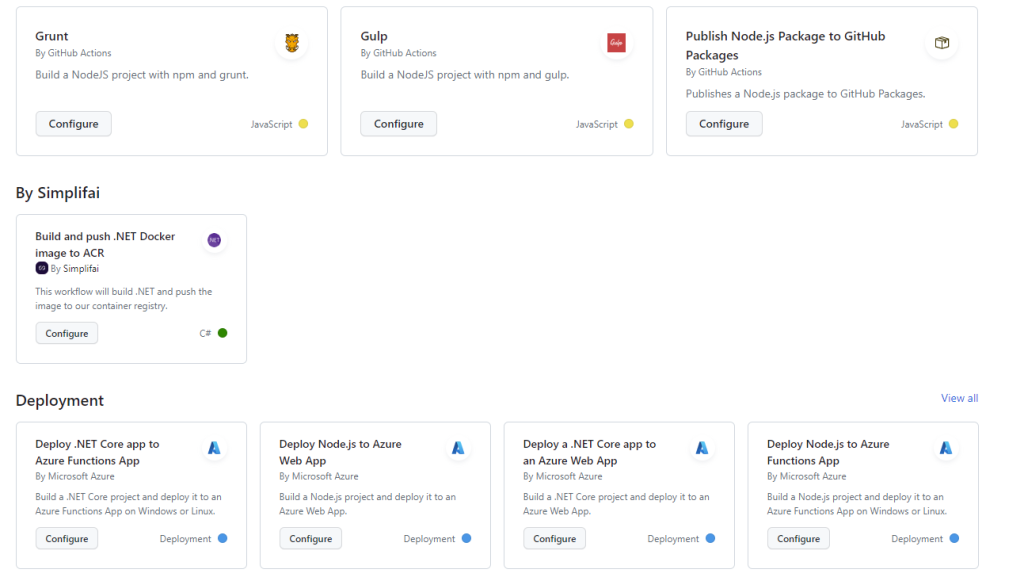This screenshot has width=1024, height=577.
Task: Click 'Build a NodeJS project with npm and grunt.'
Action: click(x=142, y=75)
